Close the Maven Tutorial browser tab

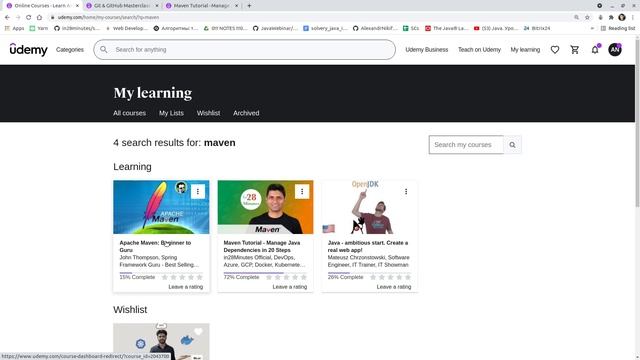(236, 6)
